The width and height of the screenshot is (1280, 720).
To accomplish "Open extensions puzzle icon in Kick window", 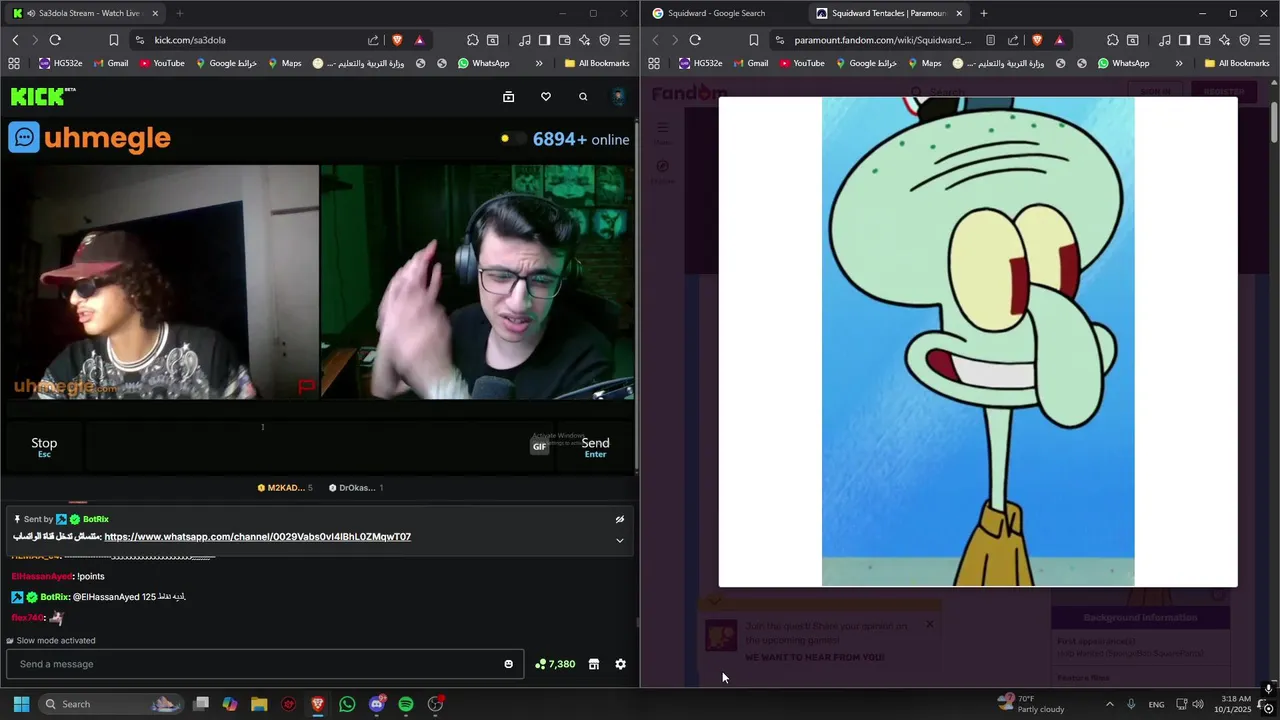I will (x=473, y=40).
